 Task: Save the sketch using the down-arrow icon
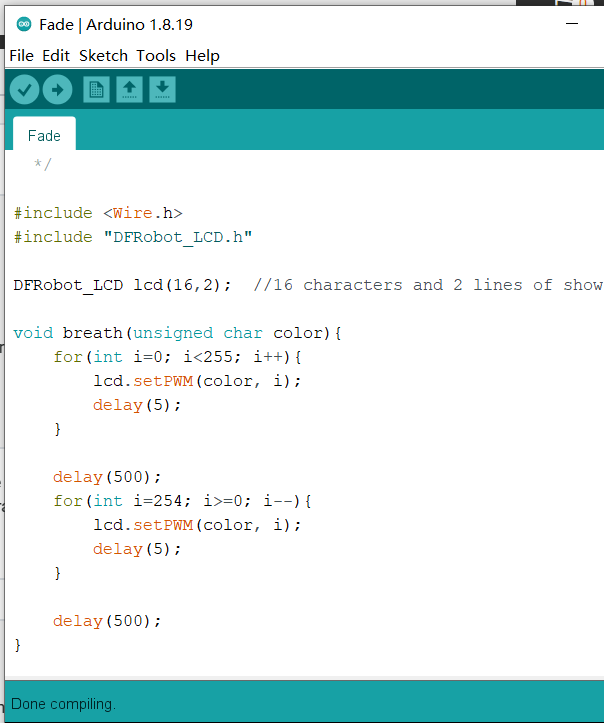[x=162, y=90]
